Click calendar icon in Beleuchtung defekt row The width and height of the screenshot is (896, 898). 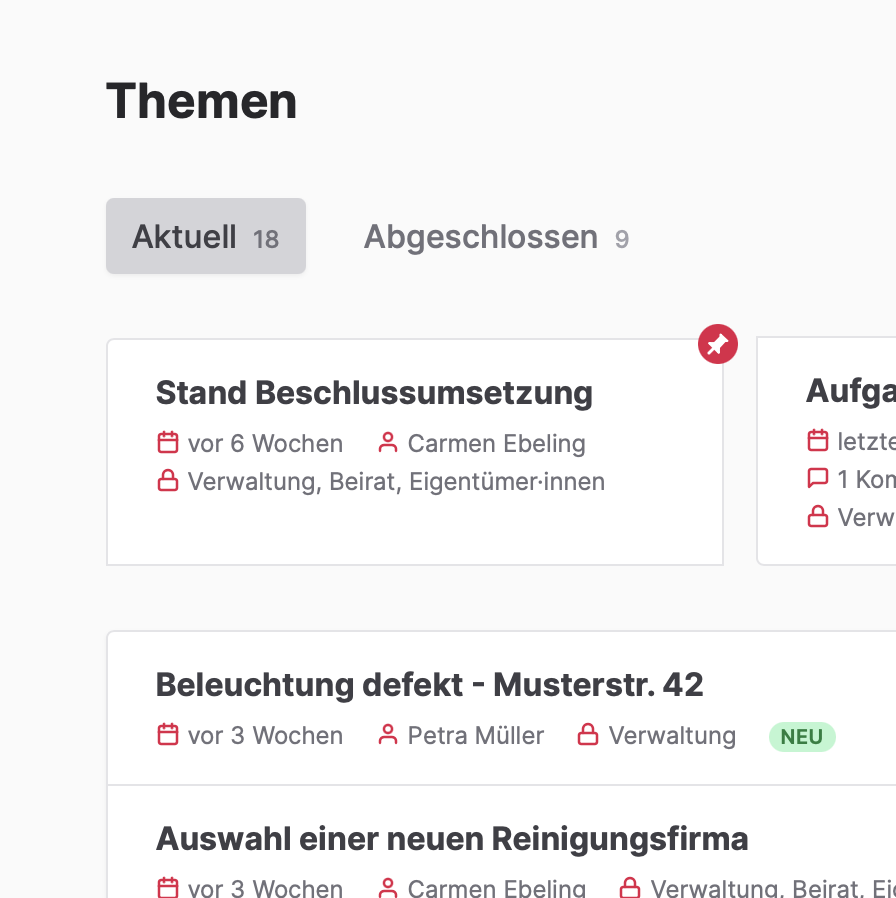tap(168, 736)
